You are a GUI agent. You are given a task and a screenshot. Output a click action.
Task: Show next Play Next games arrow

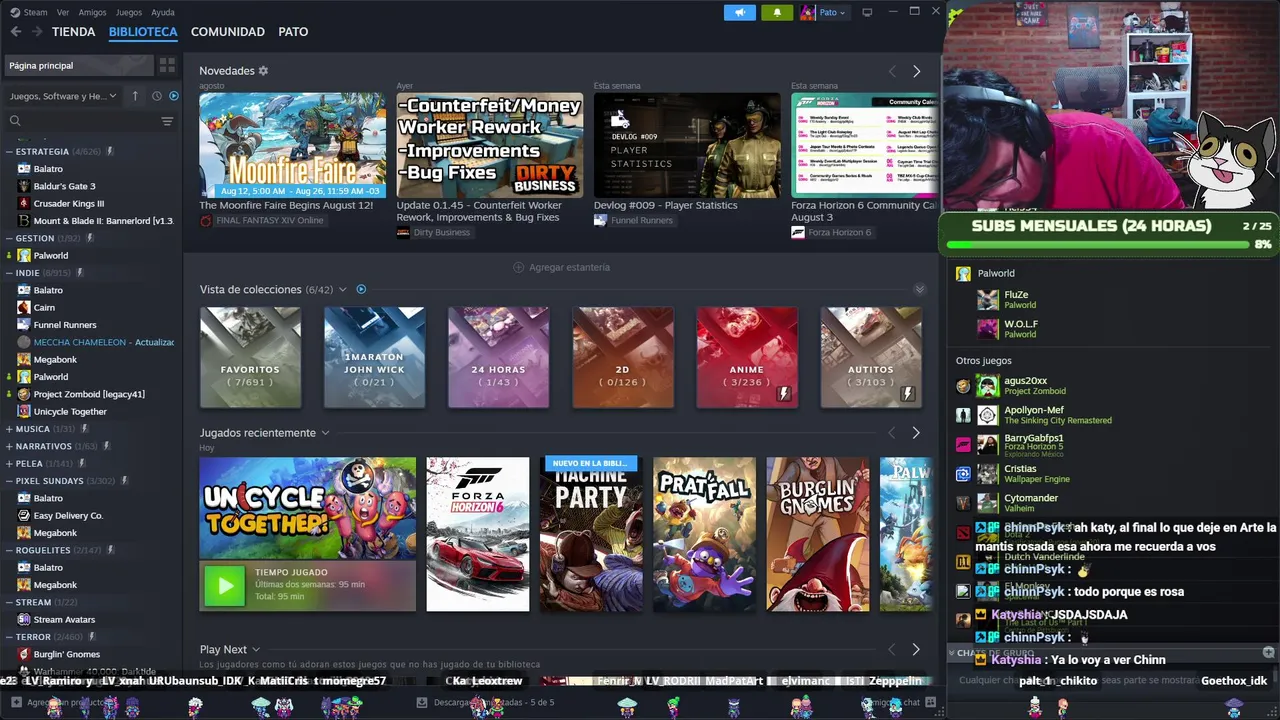click(916, 649)
